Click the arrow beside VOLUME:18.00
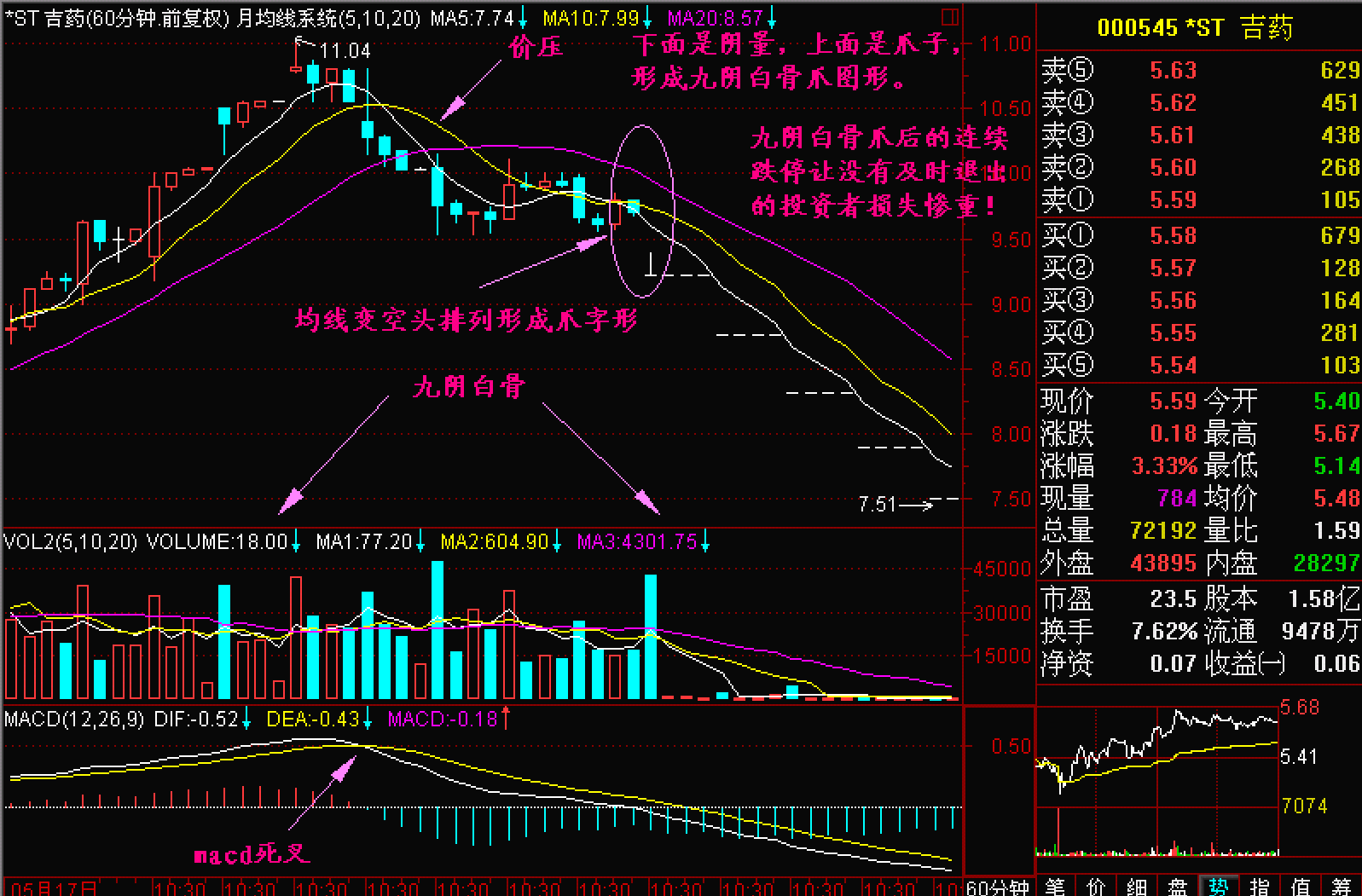Image resolution: width=1362 pixels, height=896 pixels. click(295, 541)
